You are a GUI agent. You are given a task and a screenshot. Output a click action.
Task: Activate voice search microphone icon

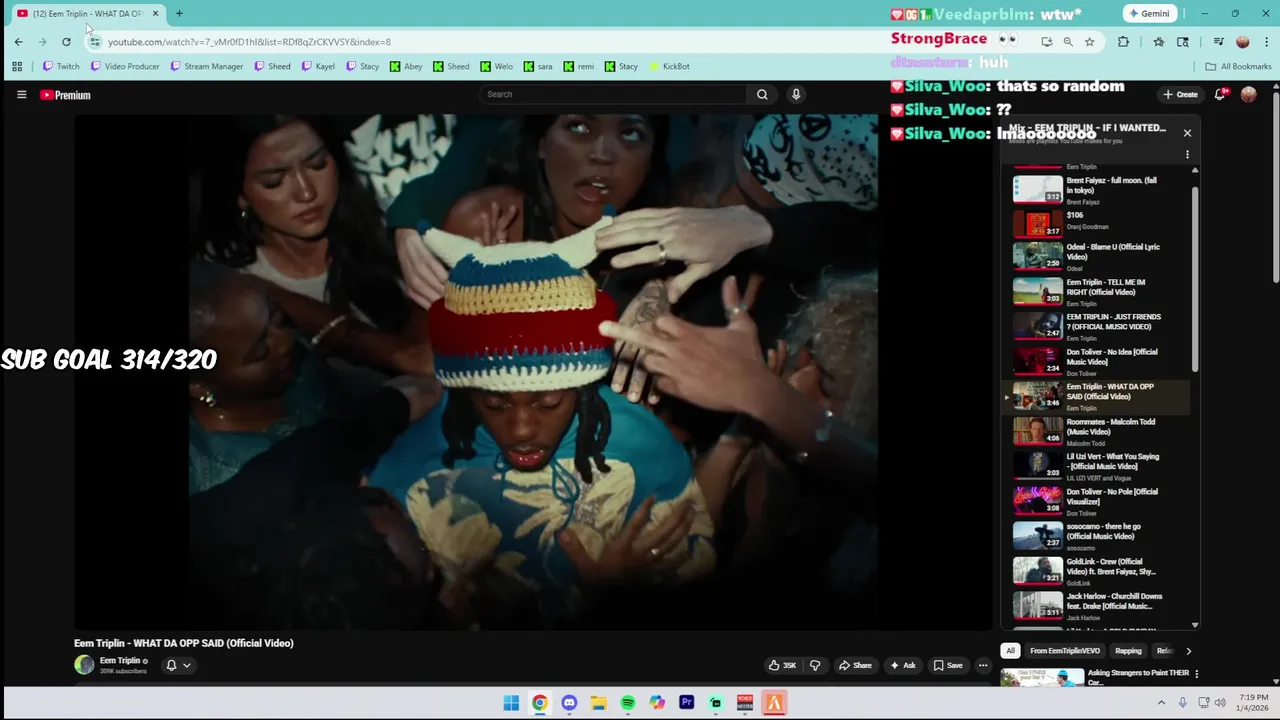click(x=796, y=94)
